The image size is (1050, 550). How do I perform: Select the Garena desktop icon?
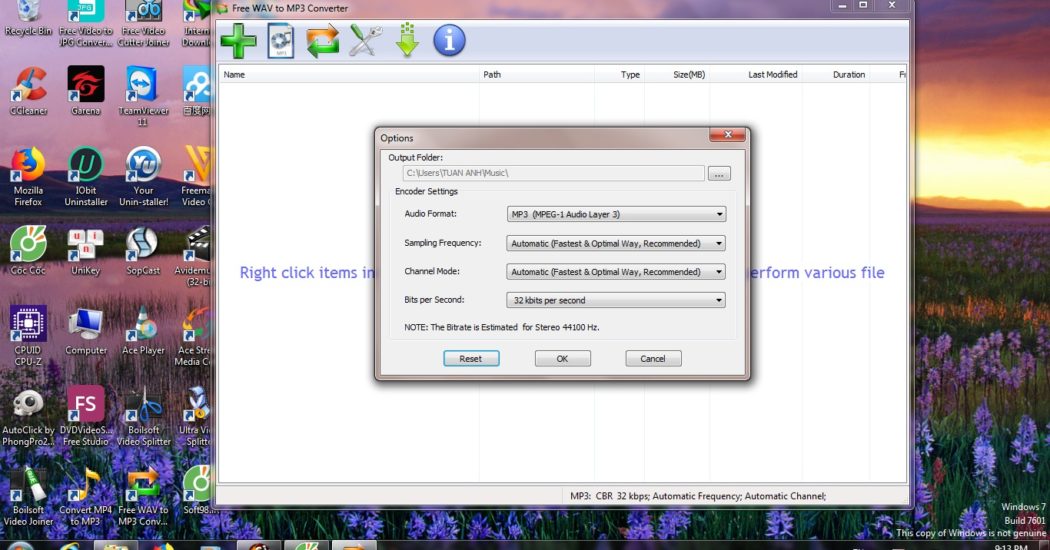pos(86,91)
